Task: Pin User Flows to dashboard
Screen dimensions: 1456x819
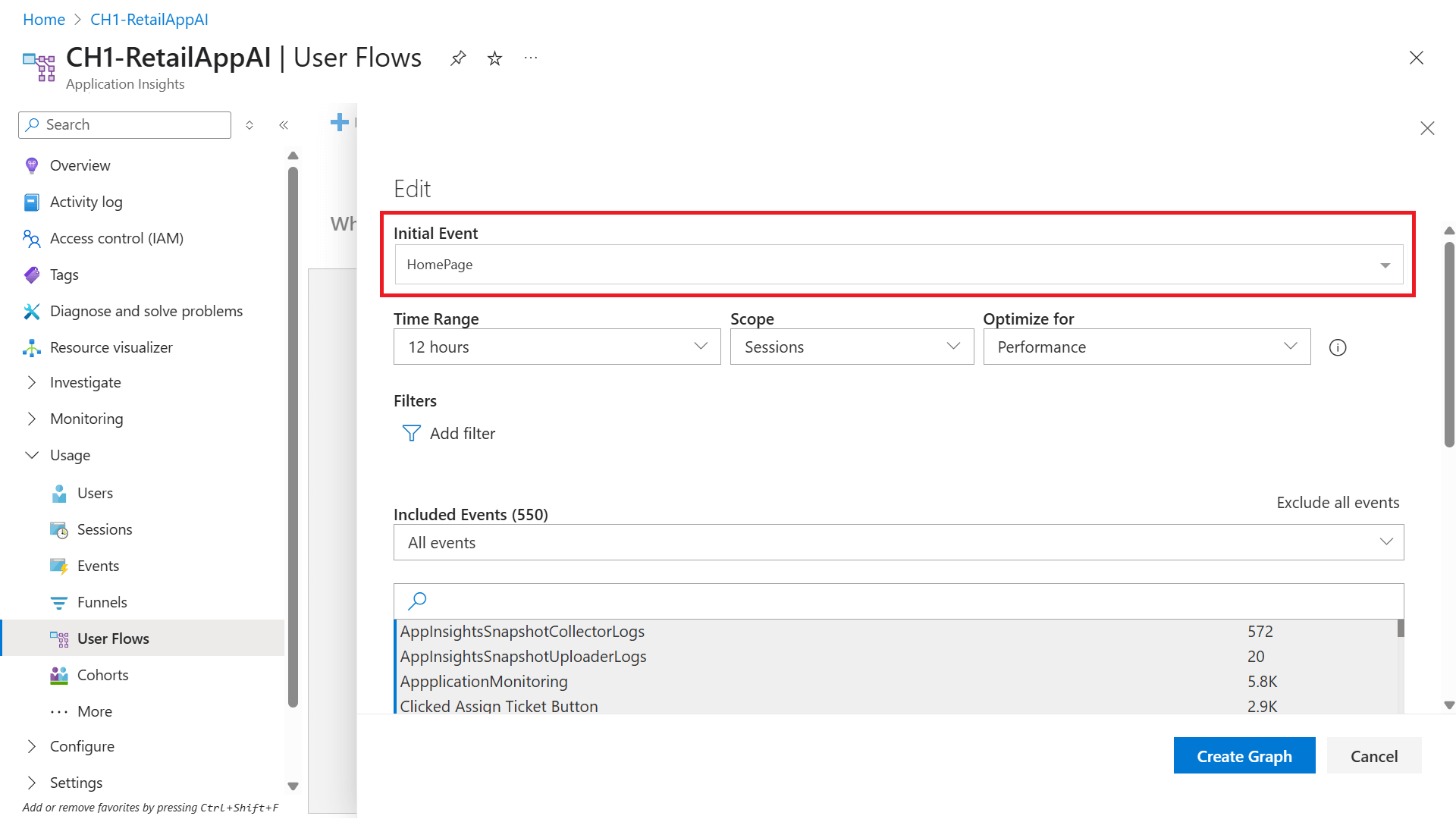Action: (458, 58)
